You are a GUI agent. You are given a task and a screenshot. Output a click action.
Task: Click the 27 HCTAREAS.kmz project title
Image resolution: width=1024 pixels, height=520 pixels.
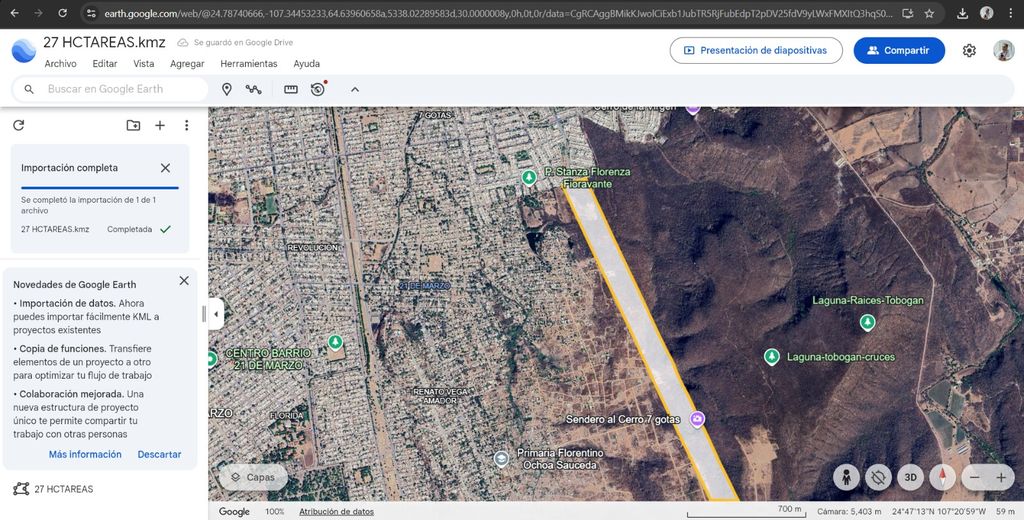point(104,42)
